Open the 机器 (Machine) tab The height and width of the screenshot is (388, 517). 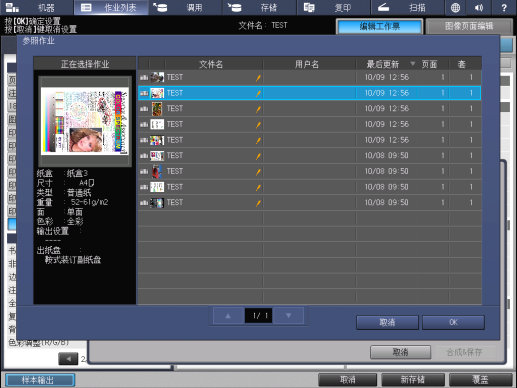pos(36,7)
